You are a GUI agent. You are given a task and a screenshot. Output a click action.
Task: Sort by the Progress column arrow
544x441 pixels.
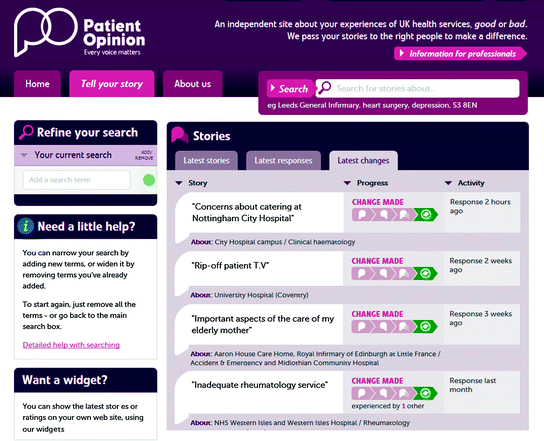point(347,183)
